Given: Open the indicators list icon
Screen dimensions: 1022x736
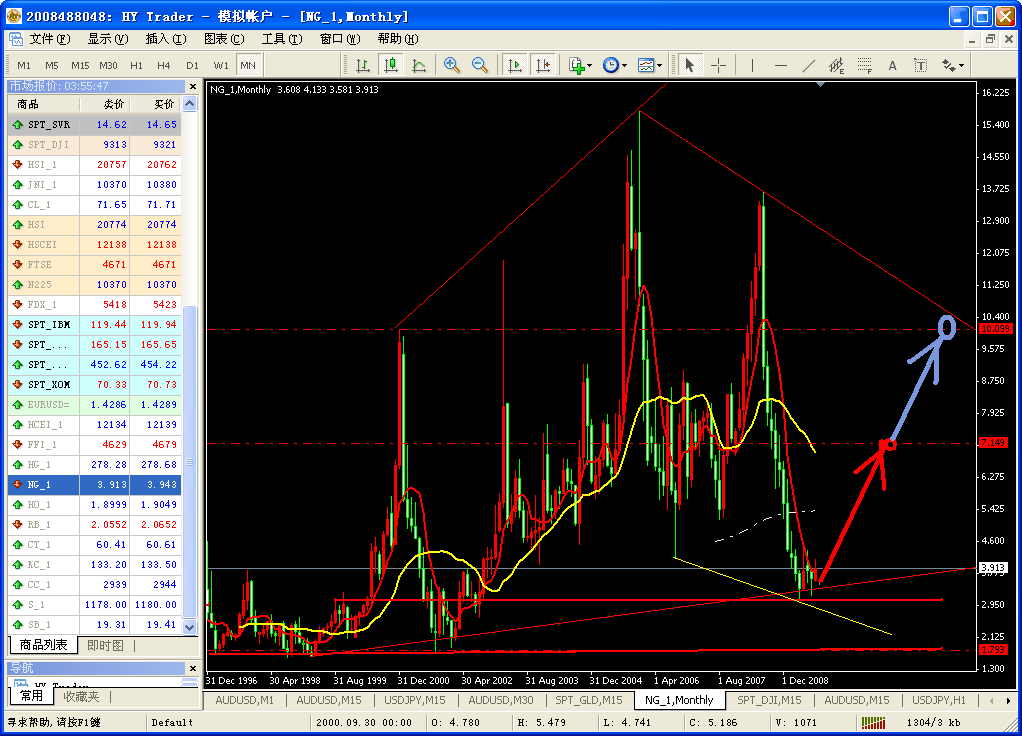Looking at the screenshot, I should coord(576,65).
